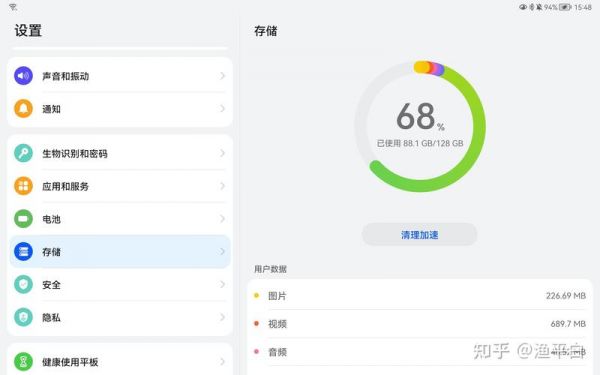
Task: Open 电池 settings
Action: 120,219
